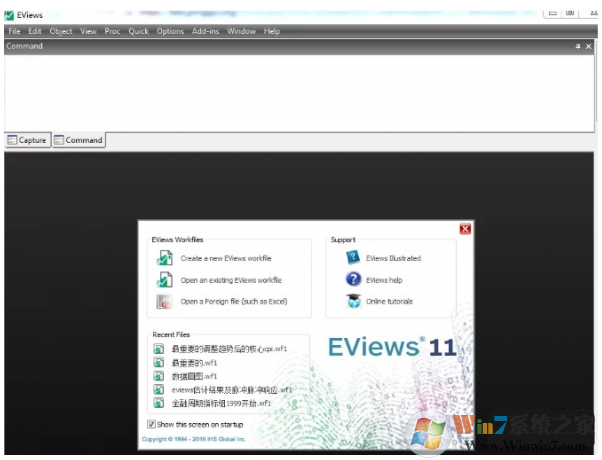This screenshot has width=602, height=460.
Task: Open the Help menu
Action: click(272, 31)
